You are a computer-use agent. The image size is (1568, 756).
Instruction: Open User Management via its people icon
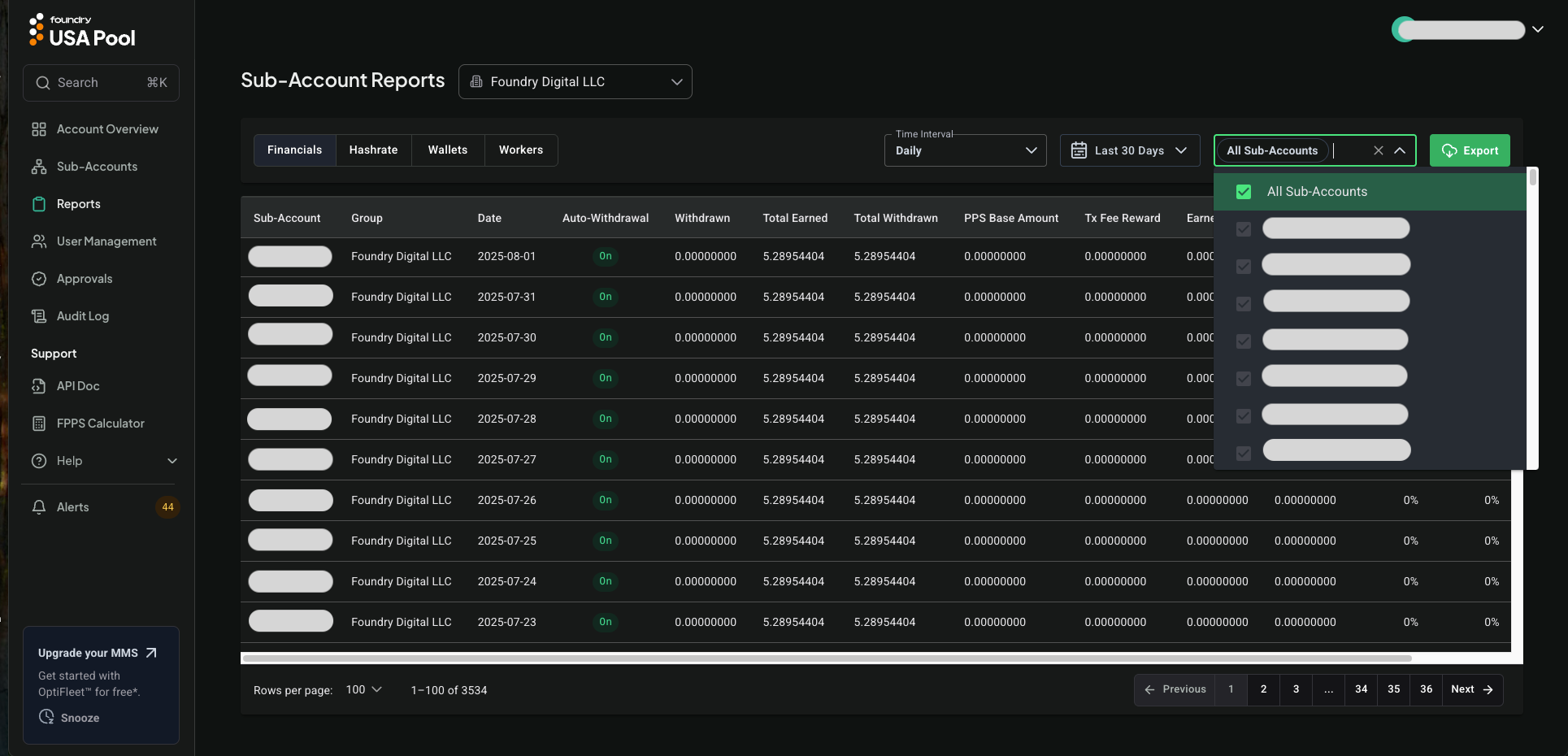[38, 241]
